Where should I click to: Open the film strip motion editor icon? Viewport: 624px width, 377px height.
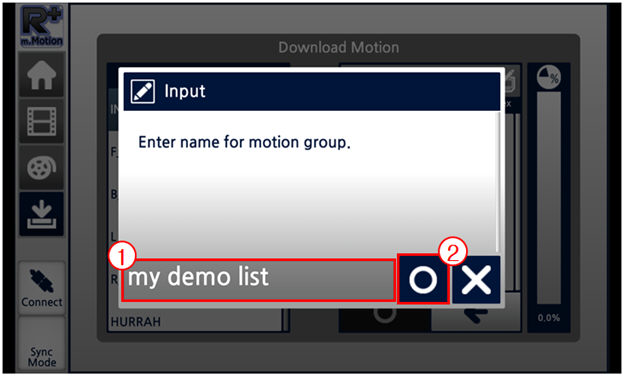click(x=41, y=121)
